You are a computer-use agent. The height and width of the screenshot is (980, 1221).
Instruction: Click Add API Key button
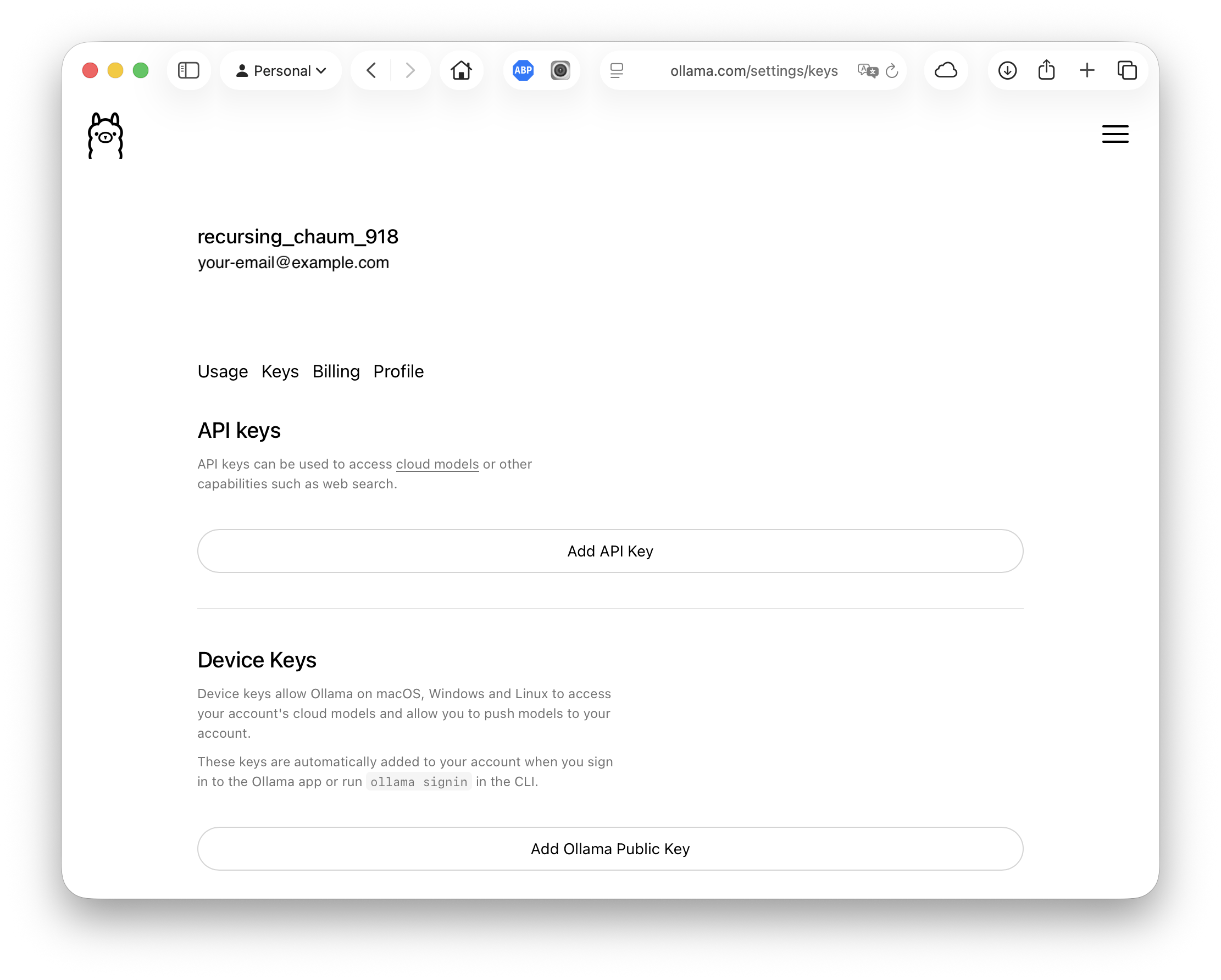(610, 551)
